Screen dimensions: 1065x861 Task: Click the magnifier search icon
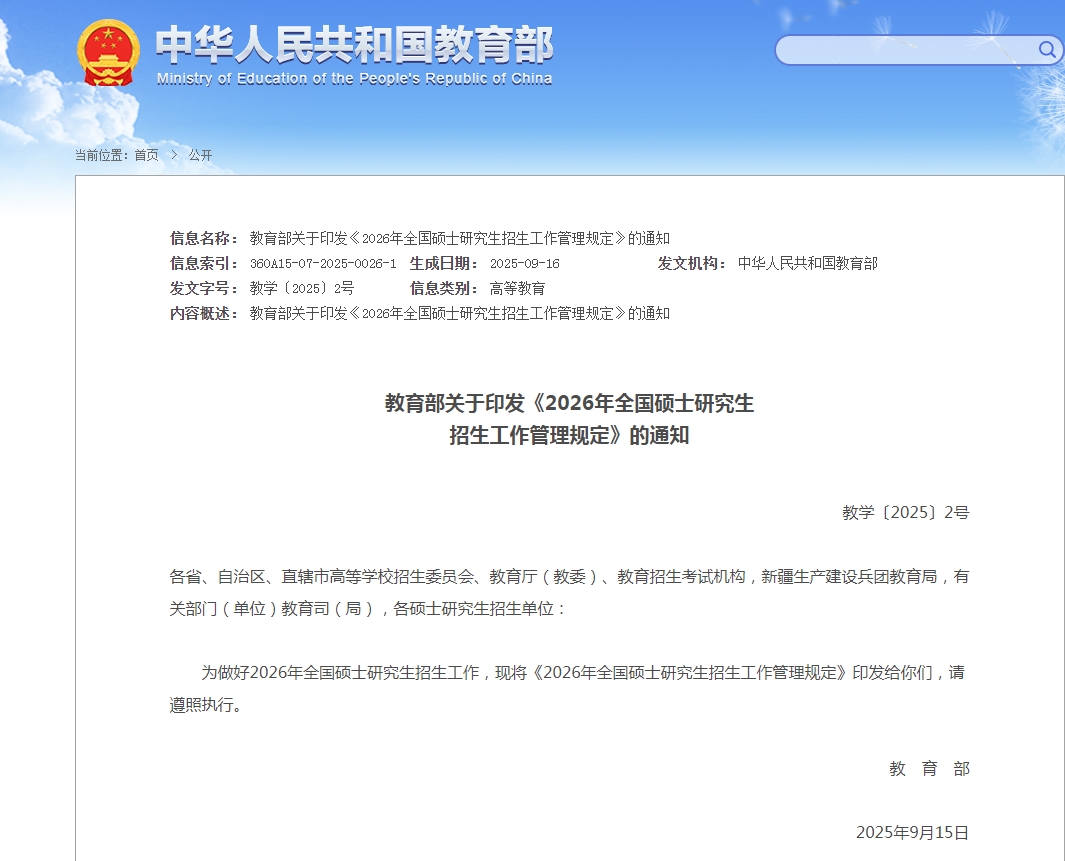click(x=1046, y=49)
